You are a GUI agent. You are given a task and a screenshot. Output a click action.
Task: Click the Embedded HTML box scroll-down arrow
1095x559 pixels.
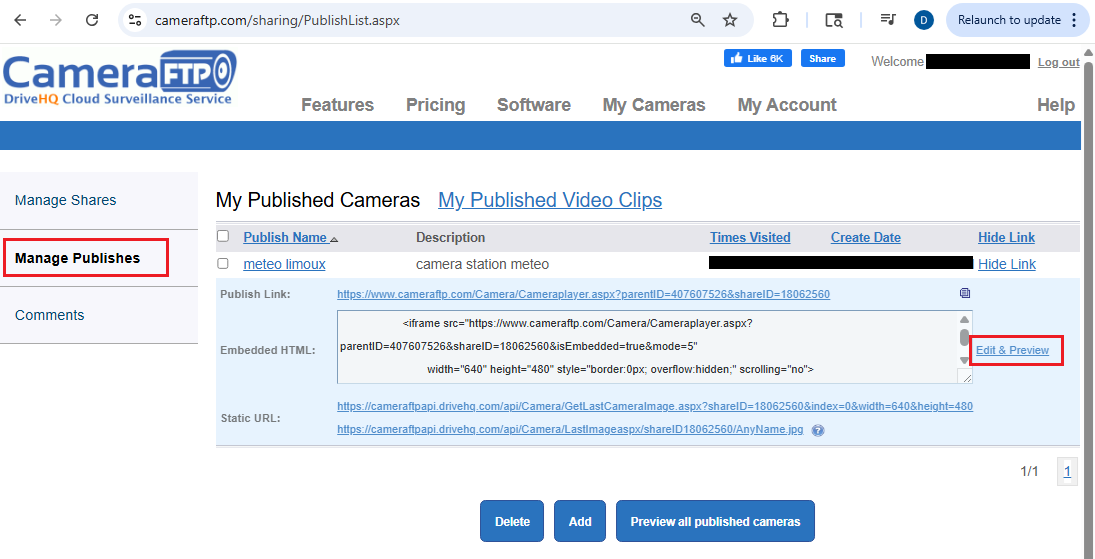coord(964,361)
